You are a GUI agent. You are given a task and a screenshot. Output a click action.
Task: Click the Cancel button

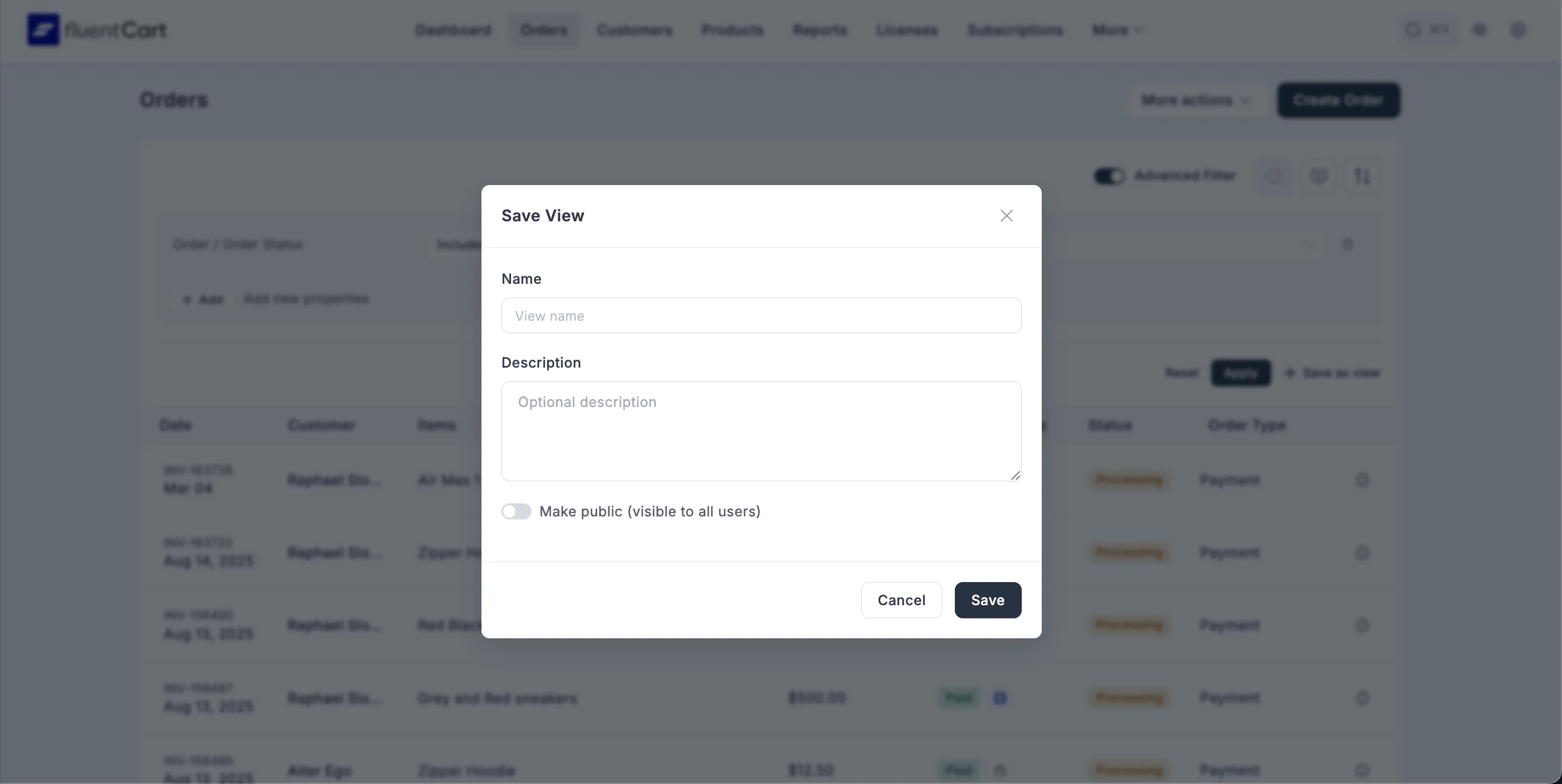[901, 600]
